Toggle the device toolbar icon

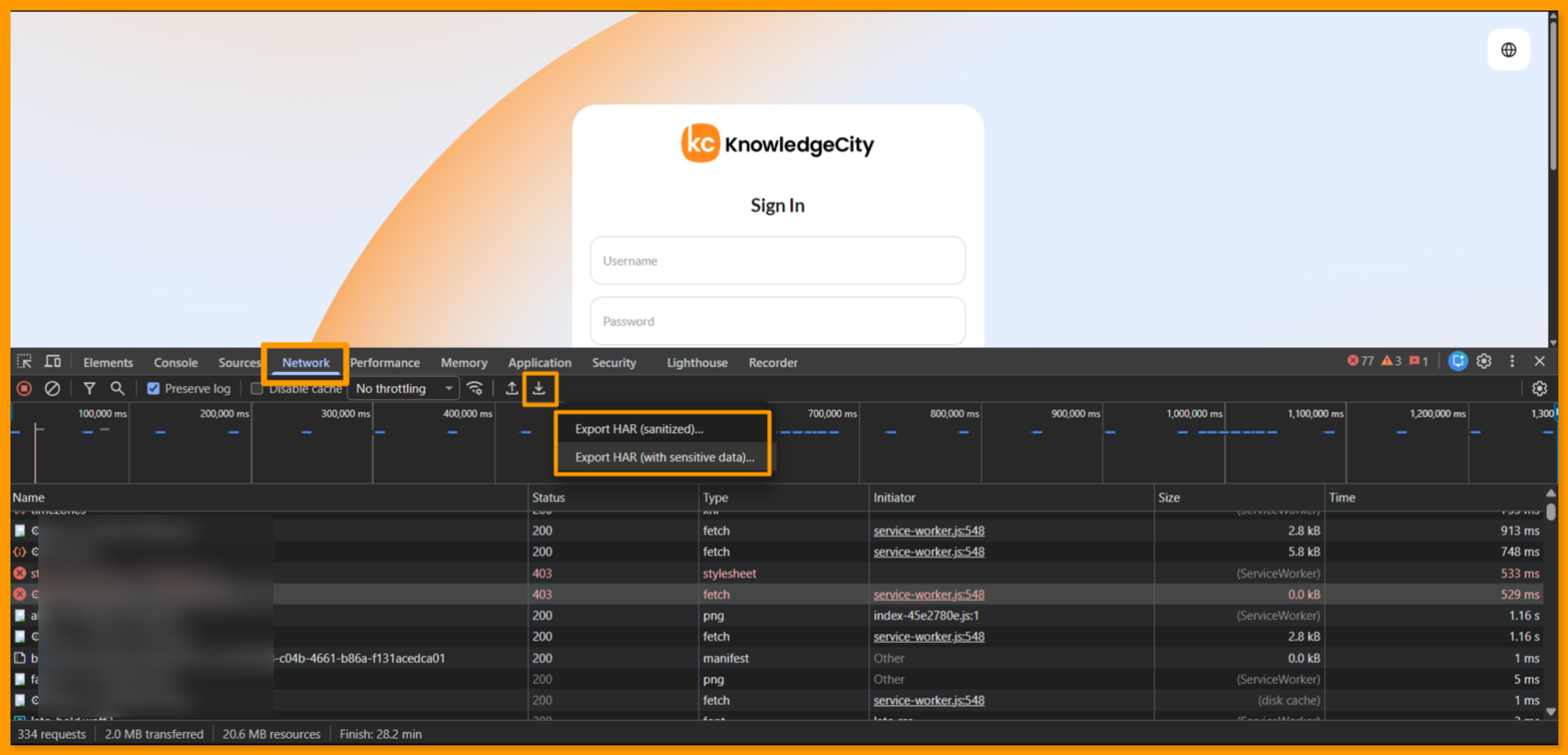pyautogui.click(x=53, y=362)
